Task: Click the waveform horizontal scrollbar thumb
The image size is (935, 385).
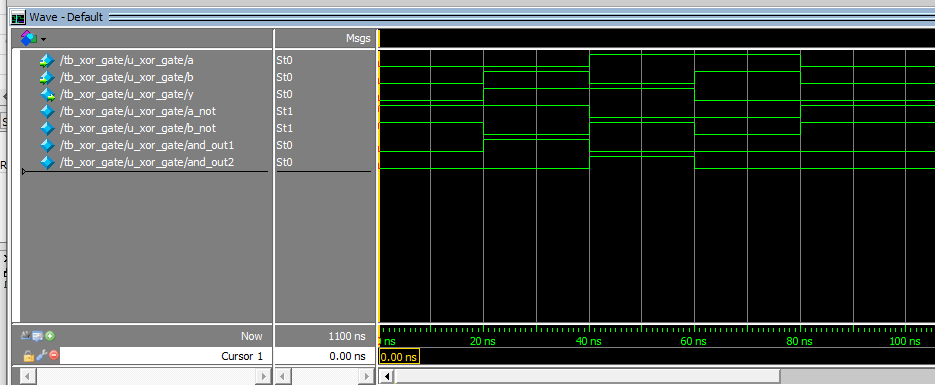Action: point(587,377)
